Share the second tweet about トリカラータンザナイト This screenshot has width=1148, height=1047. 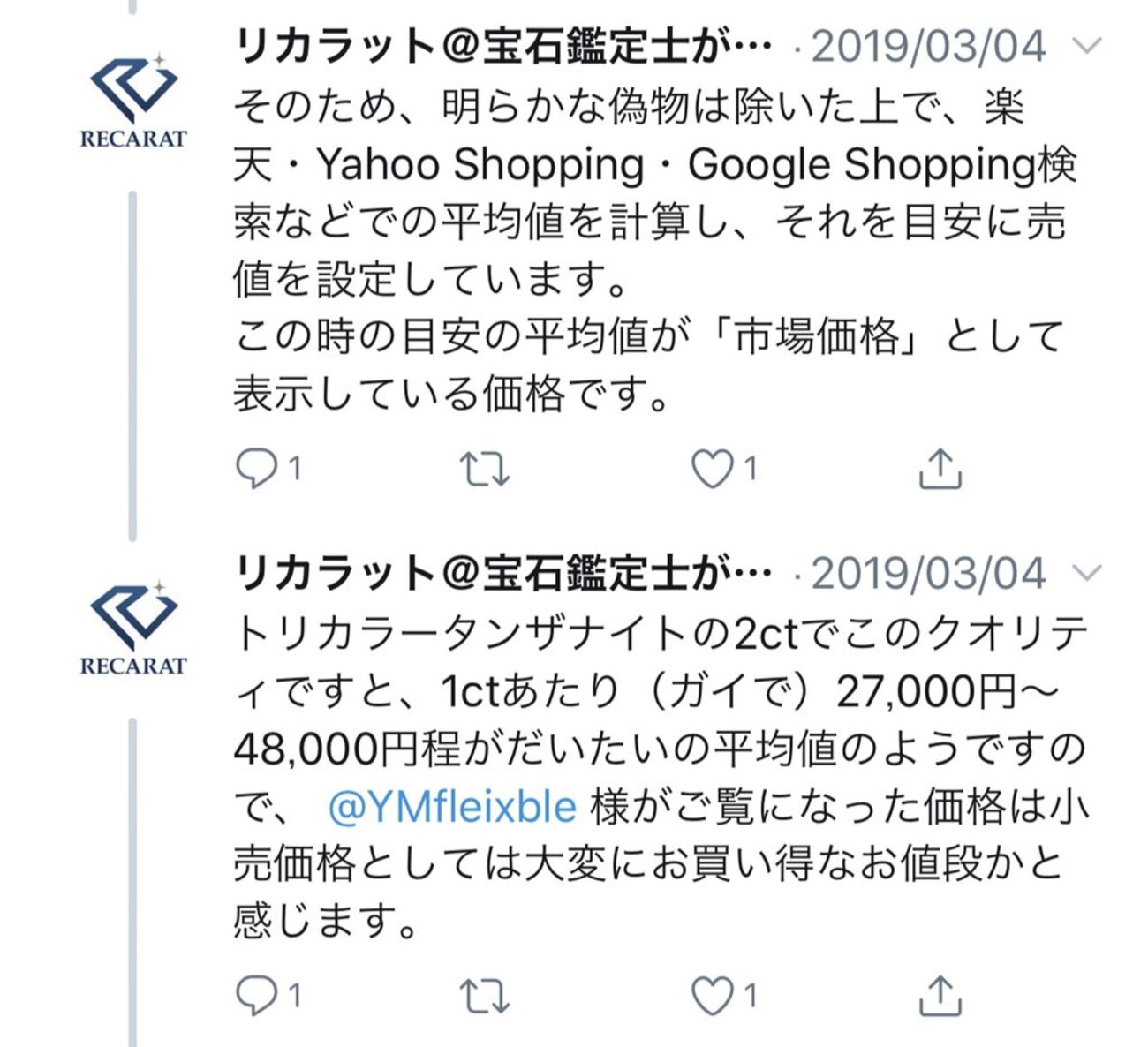pyautogui.click(x=940, y=997)
